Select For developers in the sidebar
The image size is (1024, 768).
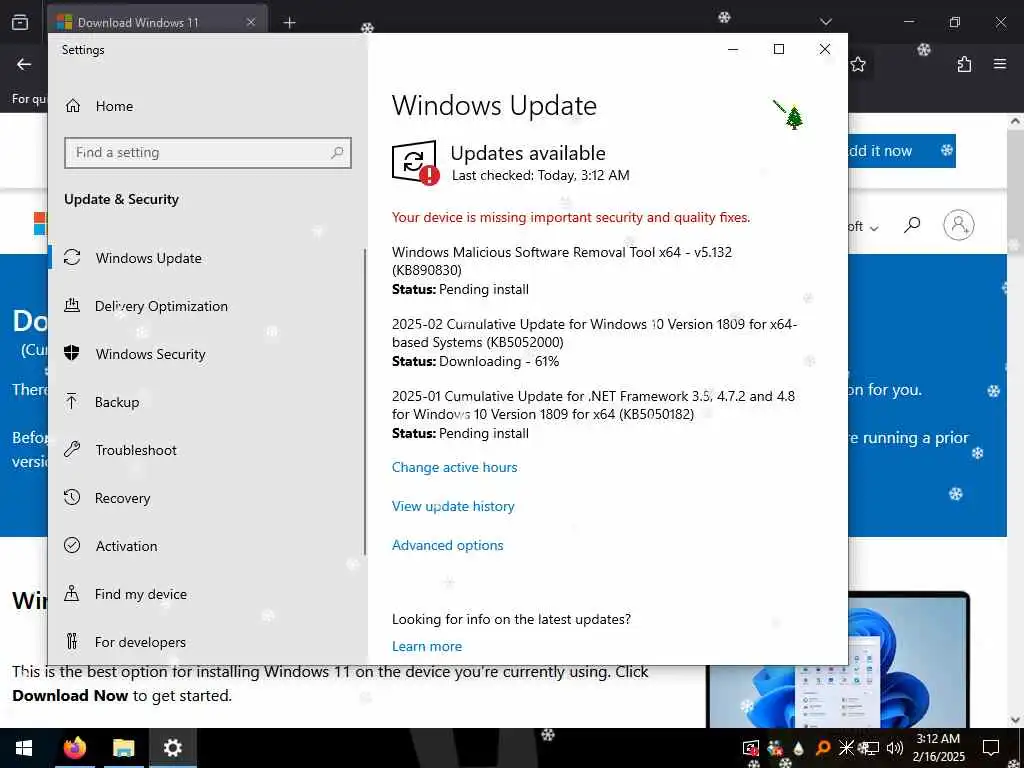[140, 642]
